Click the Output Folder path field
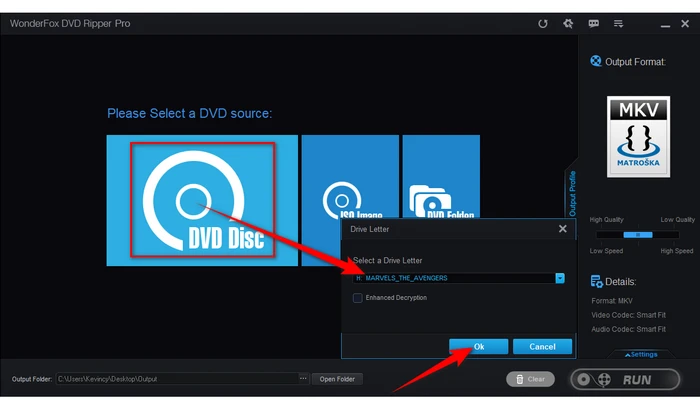 (177, 379)
